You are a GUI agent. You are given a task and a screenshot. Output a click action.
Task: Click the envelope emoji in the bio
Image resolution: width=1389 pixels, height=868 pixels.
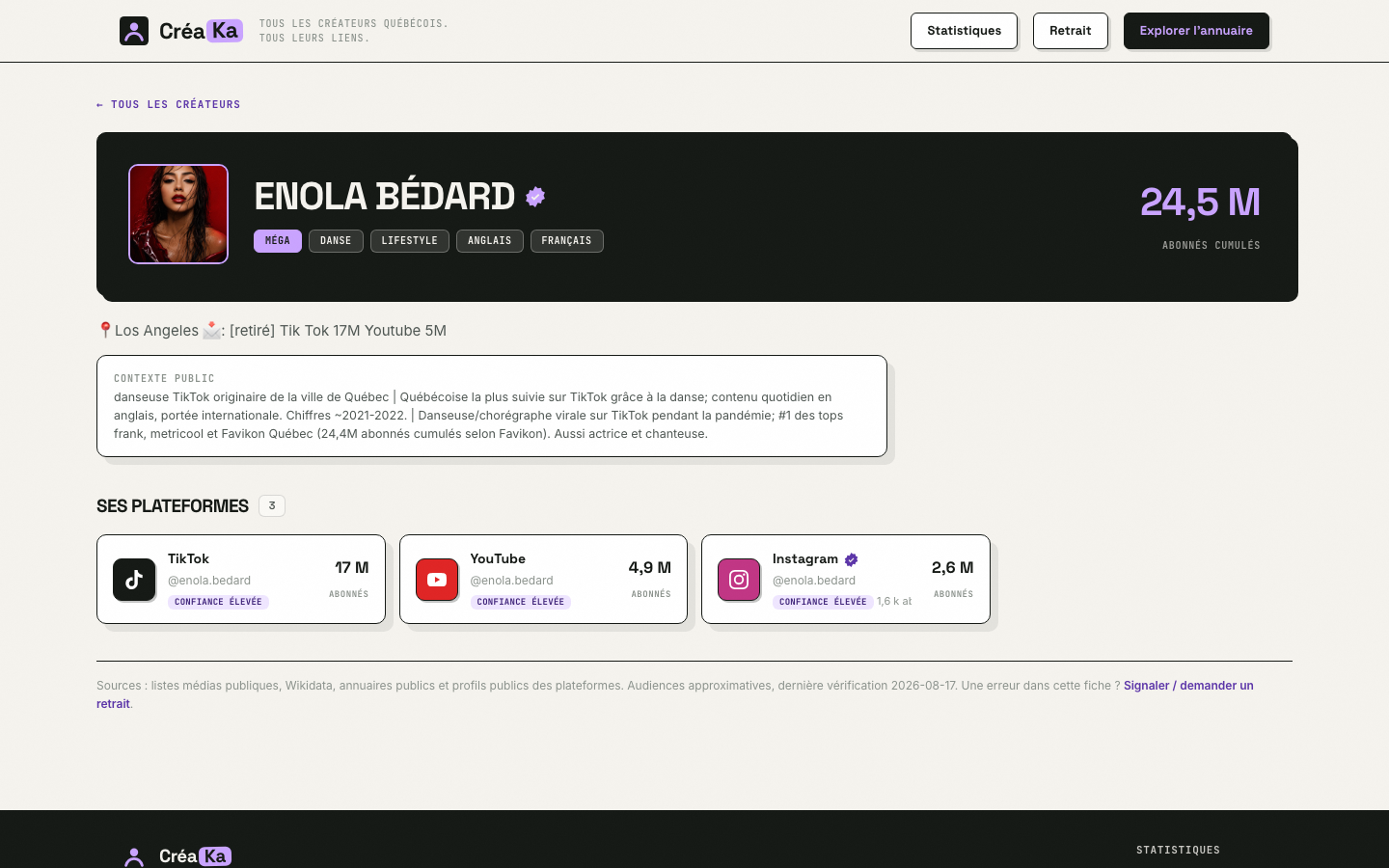(x=211, y=330)
